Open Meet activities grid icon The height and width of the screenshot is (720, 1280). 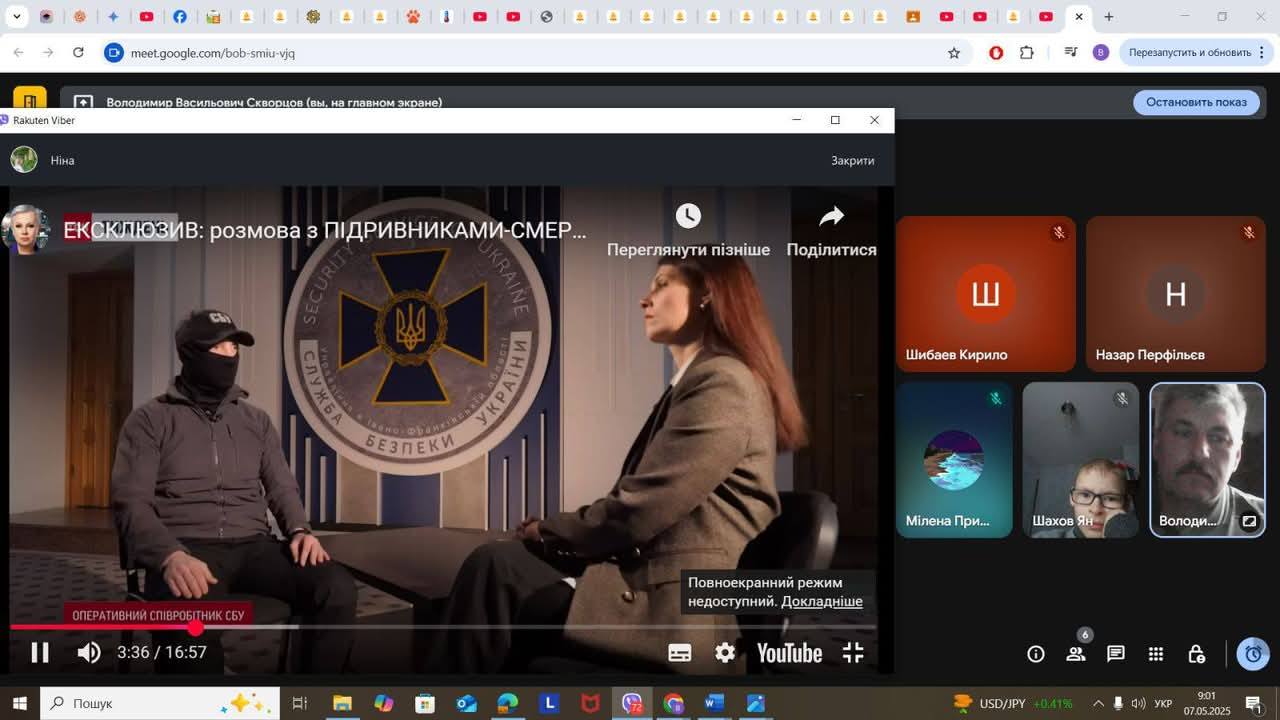1156,654
